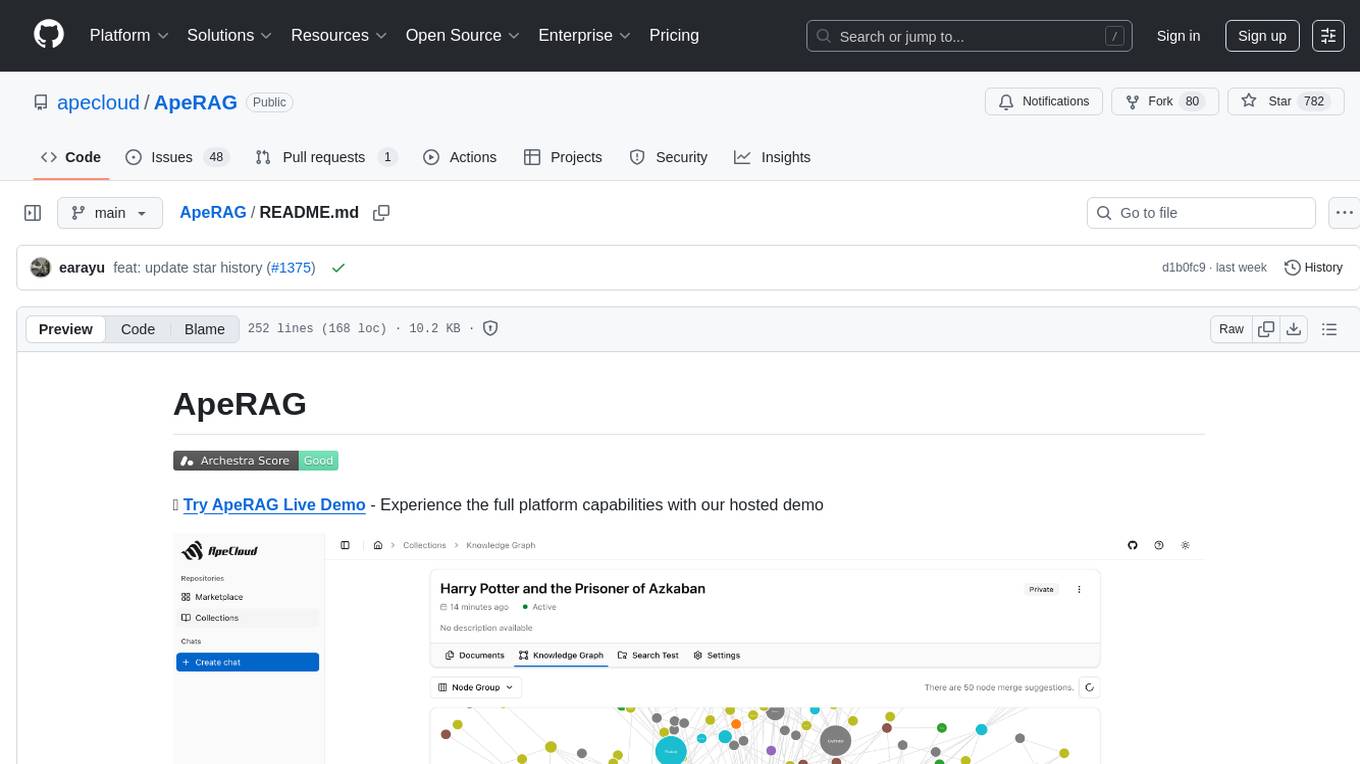This screenshot has width=1360, height=764.
Task: Open the file History
Action: coord(1313,268)
